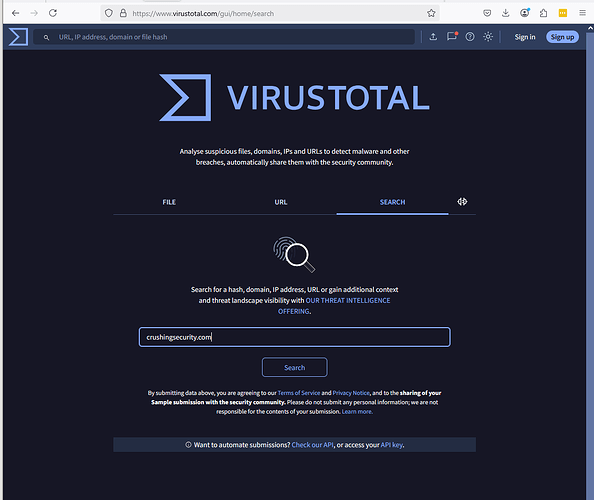
Task: Open the Firefox hamburger menu
Action: 582,13
